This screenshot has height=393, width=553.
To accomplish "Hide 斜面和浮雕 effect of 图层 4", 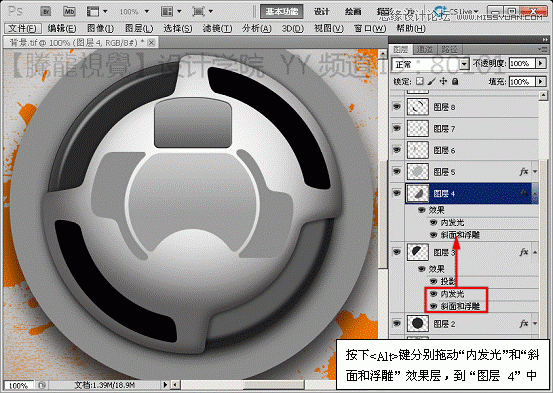I will click(433, 235).
